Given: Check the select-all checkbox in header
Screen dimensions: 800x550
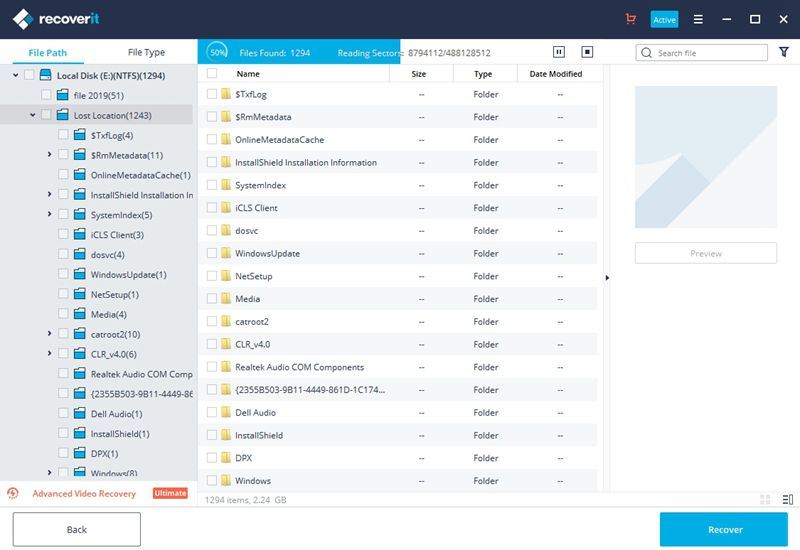Looking at the screenshot, I should point(212,73).
